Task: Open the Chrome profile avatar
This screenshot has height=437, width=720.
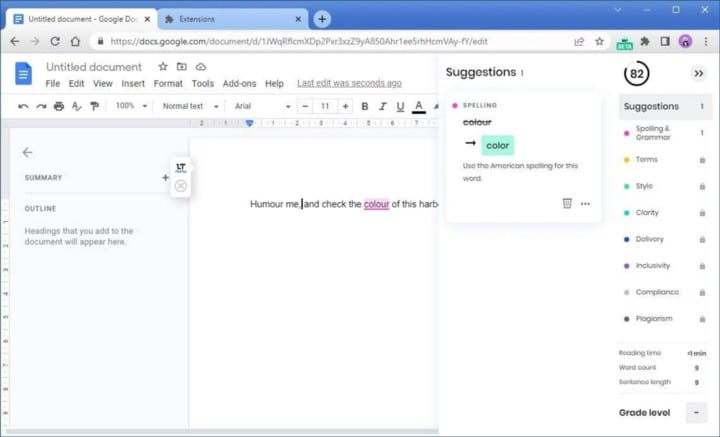Action: click(x=685, y=42)
